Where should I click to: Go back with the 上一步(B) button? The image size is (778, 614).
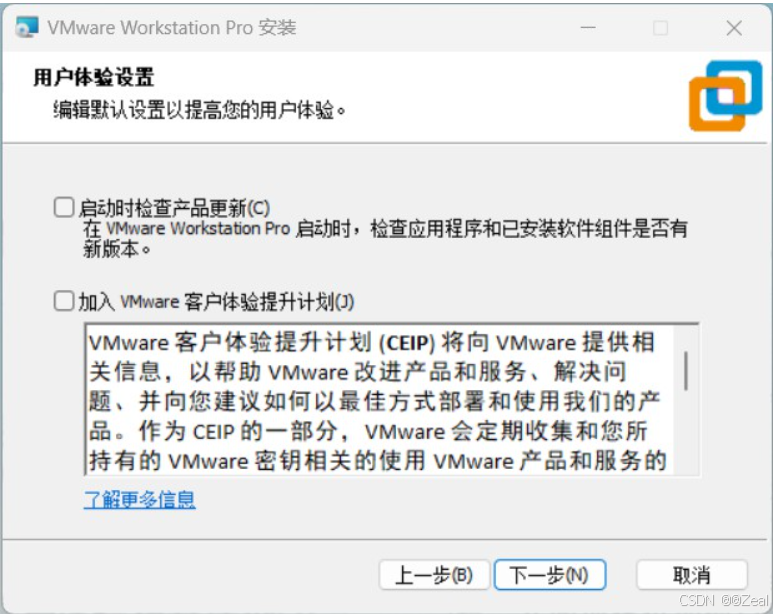click(x=434, y=575)
